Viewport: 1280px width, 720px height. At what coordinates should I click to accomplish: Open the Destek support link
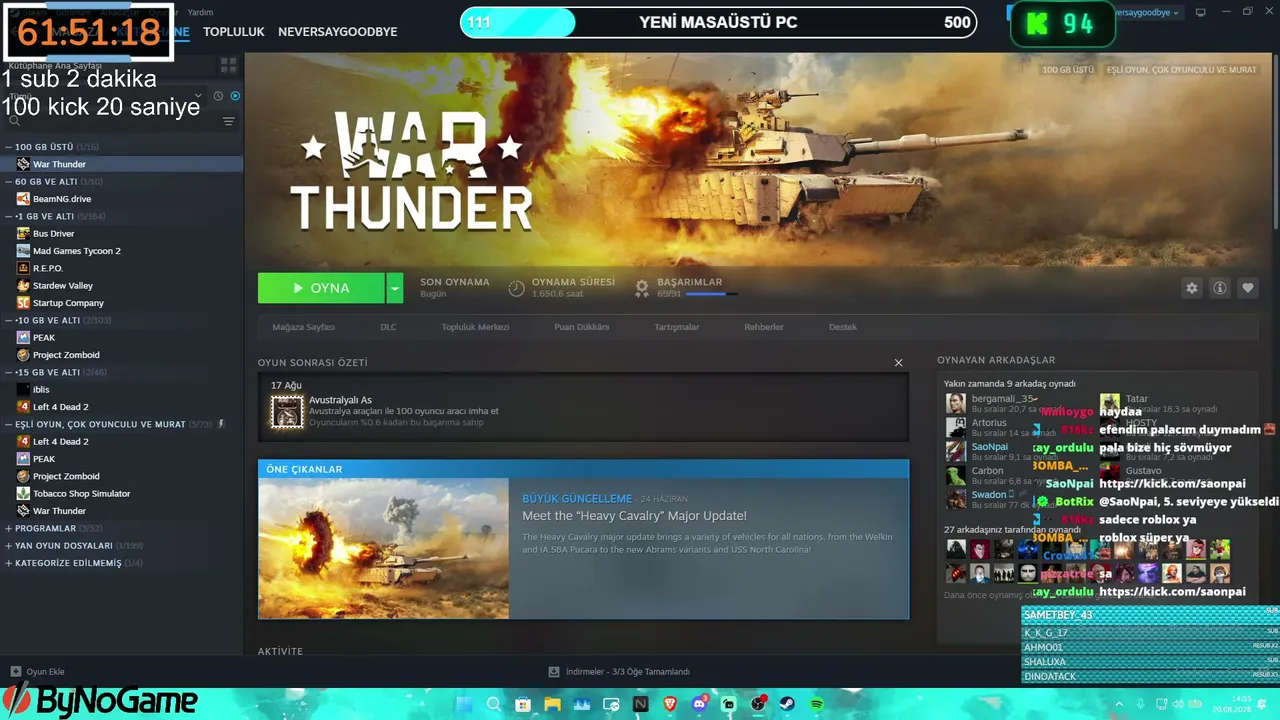tap(843, 327)
